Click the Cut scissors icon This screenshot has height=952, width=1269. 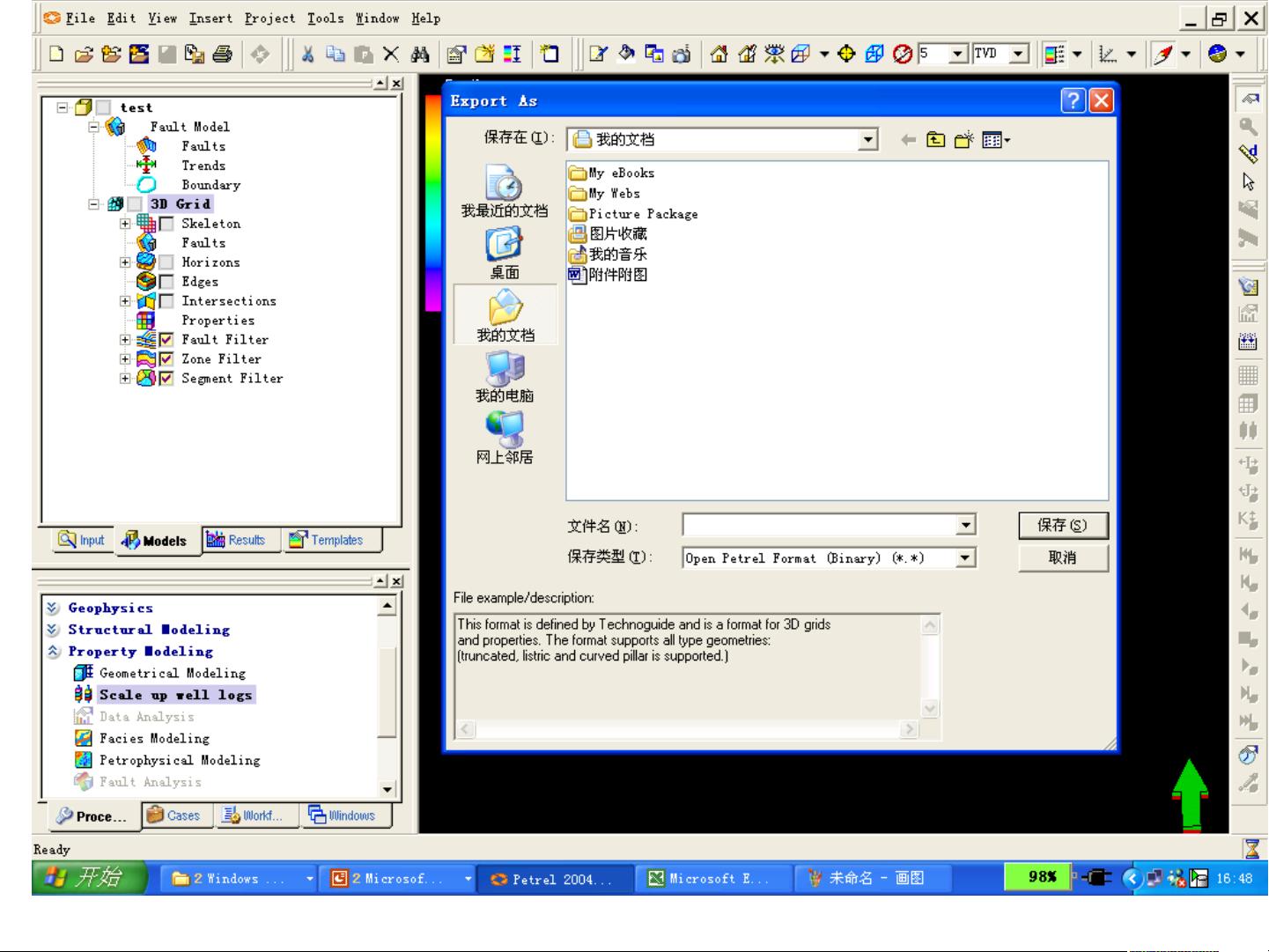[307, 55]
